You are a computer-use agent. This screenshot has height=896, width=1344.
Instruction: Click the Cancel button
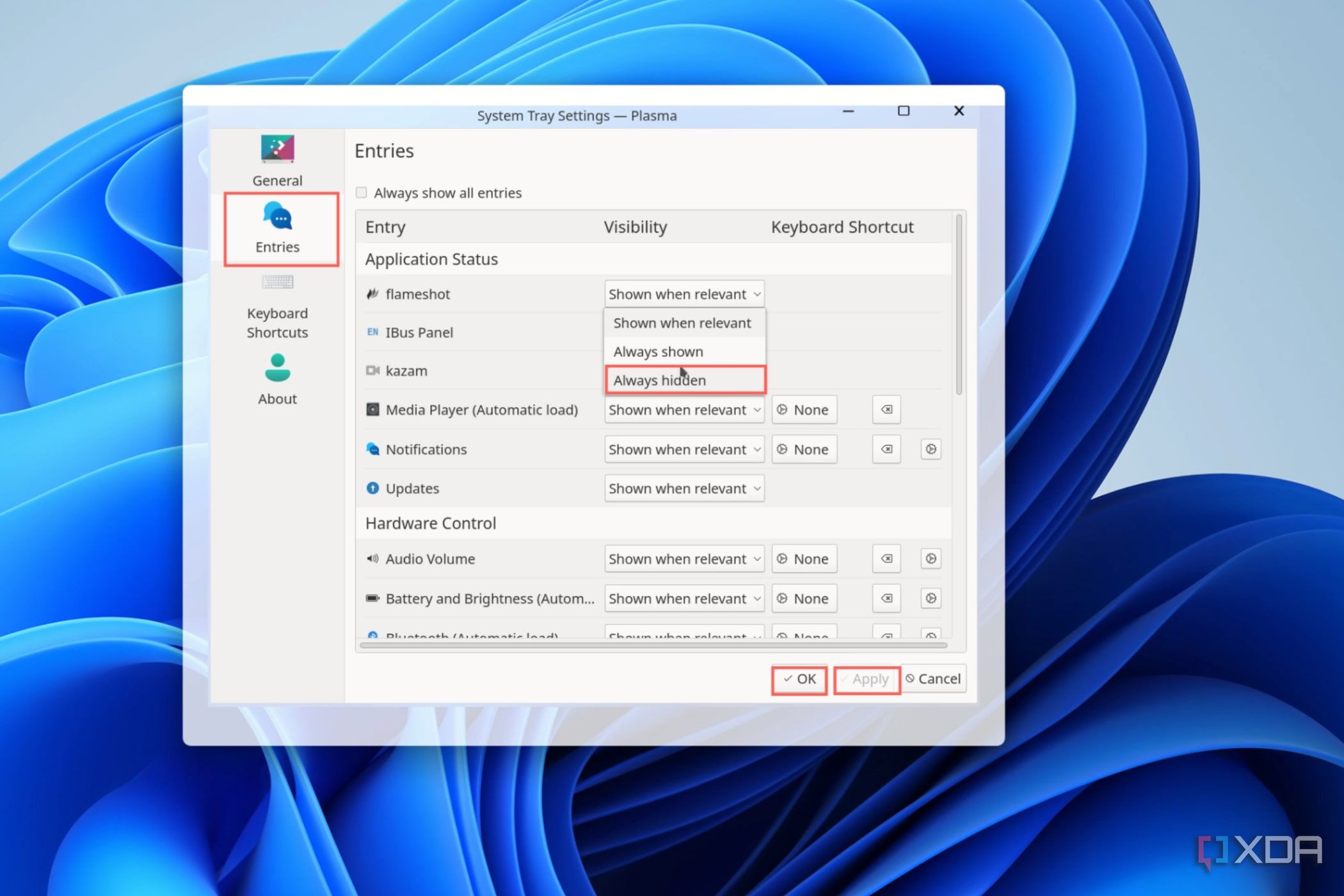click(934, 679)
